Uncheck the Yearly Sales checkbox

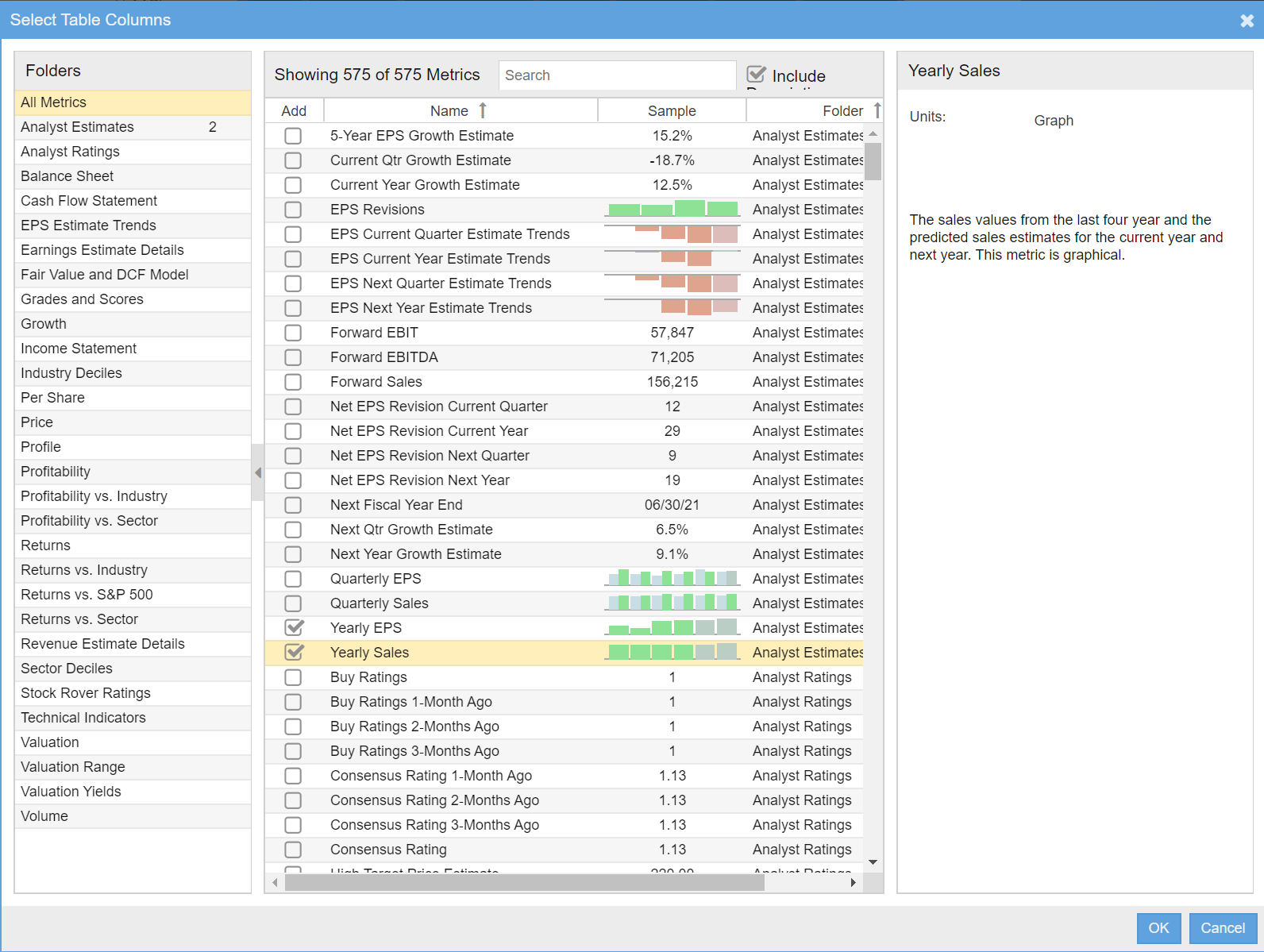(x=294, y=652)
